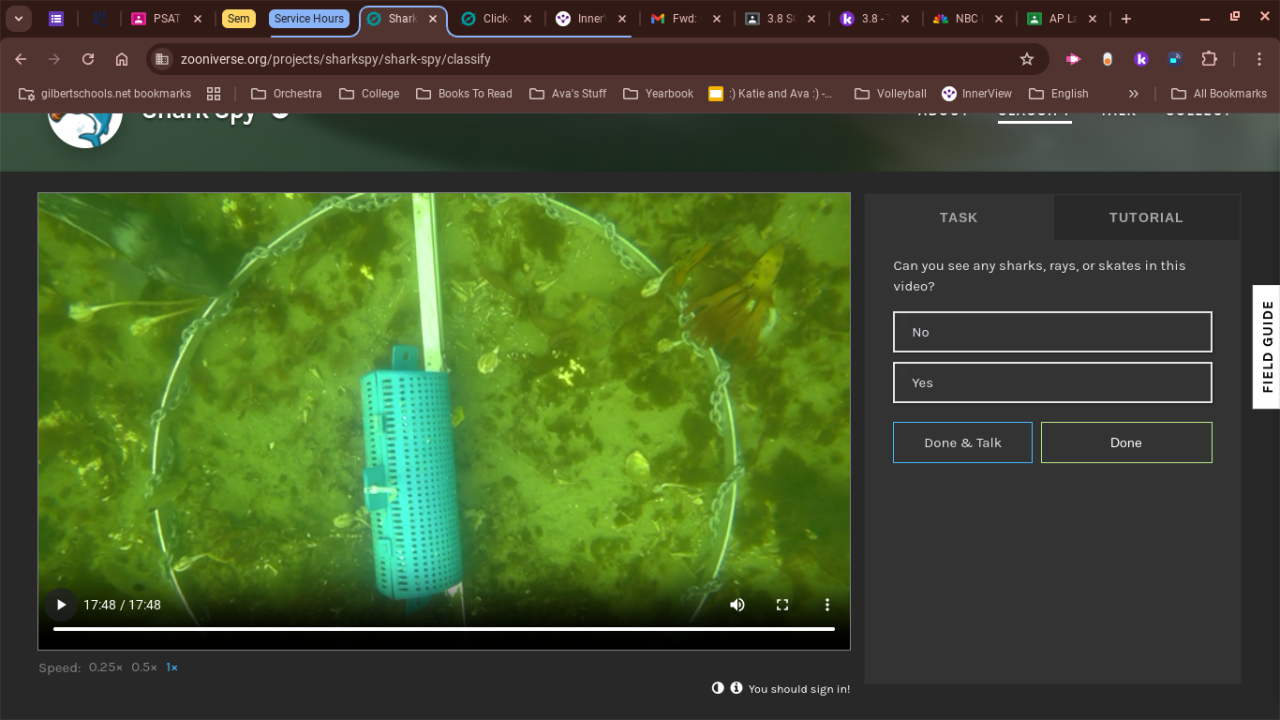Set playback speed to 0.25×
The height and width of the screenshot is (720, 1280).
click(x=106, y=667)
